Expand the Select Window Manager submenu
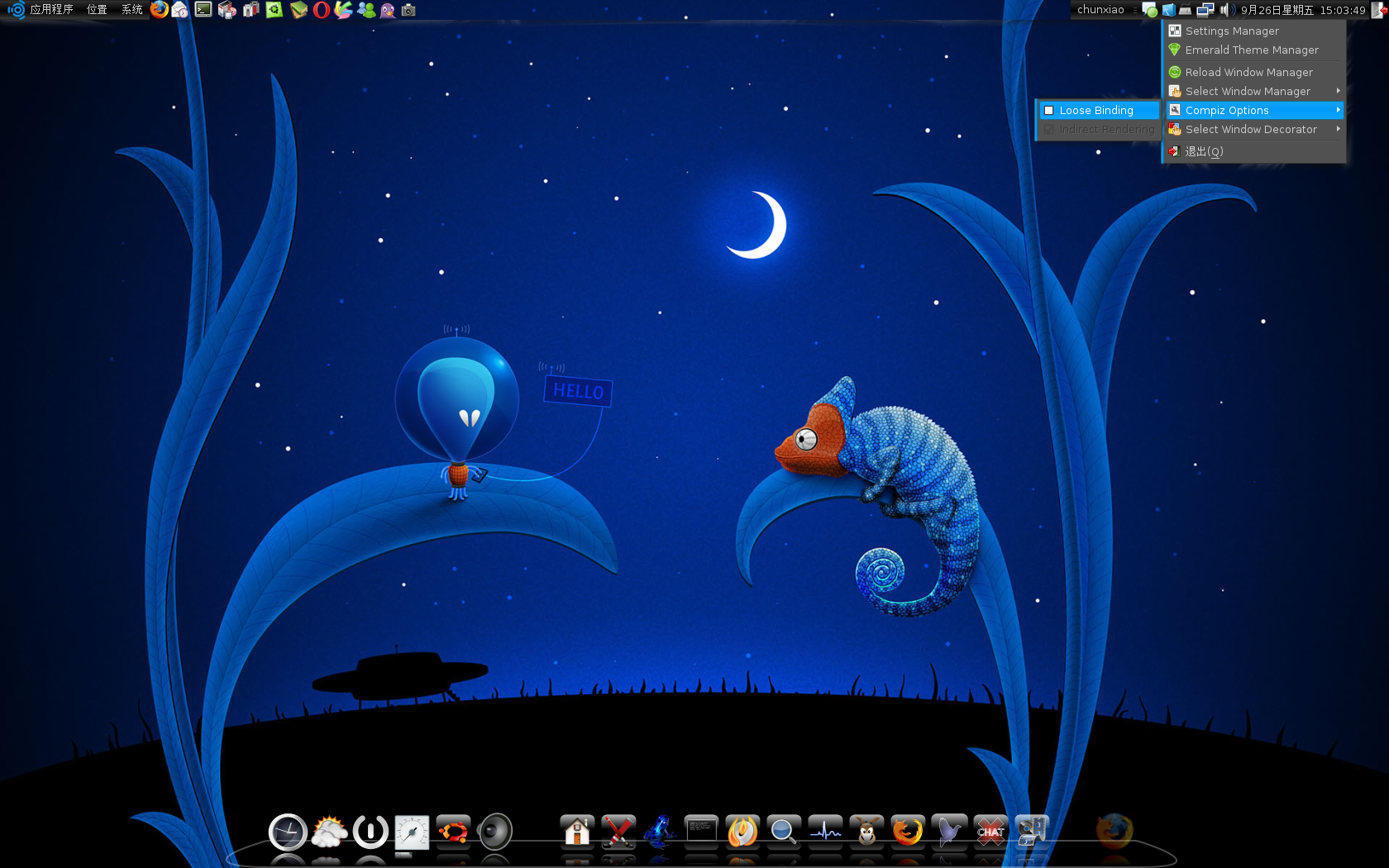 (x=1255, y=91)
